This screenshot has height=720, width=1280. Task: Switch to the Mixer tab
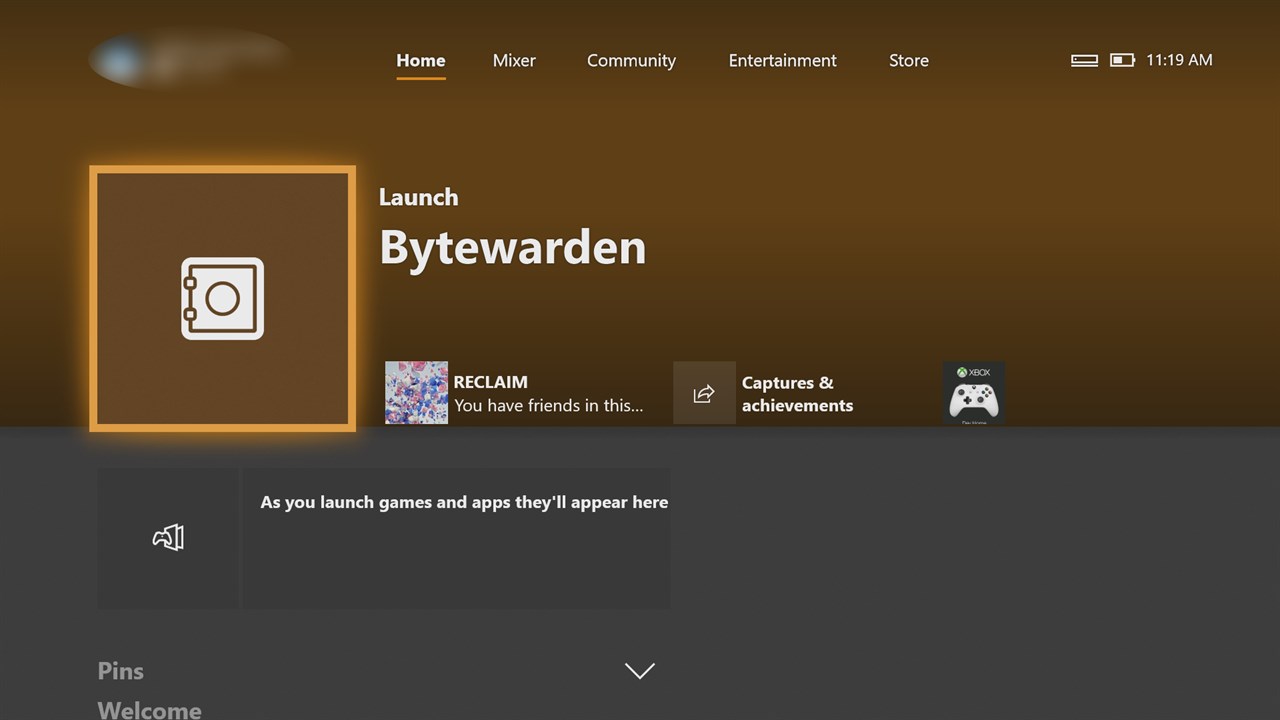click(x=514, y=60)
